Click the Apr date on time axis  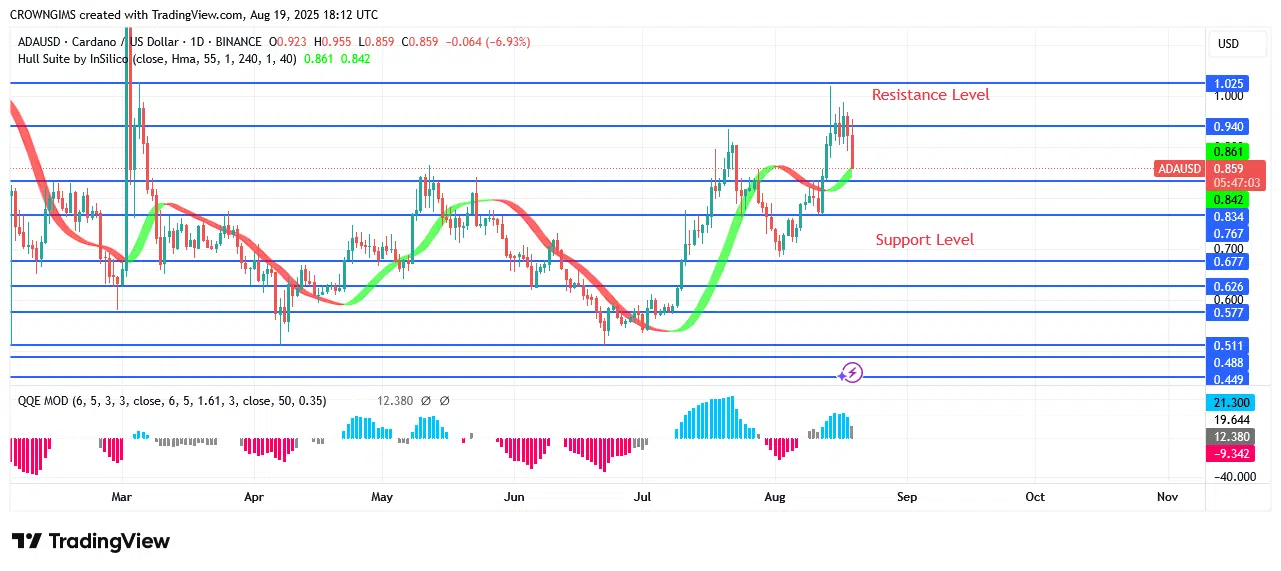click(x=254, y=496)
